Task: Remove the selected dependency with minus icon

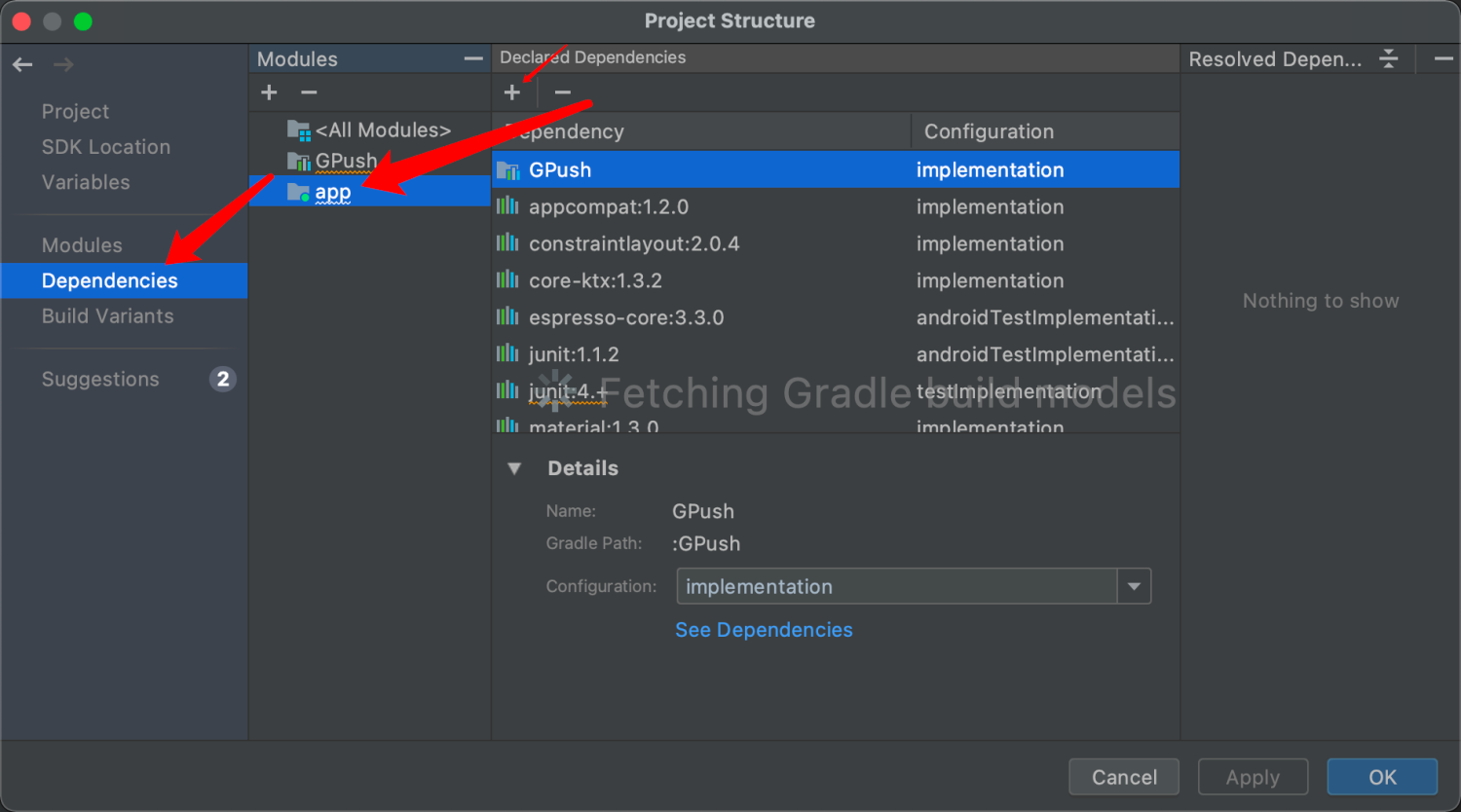Action: point(562,92)
